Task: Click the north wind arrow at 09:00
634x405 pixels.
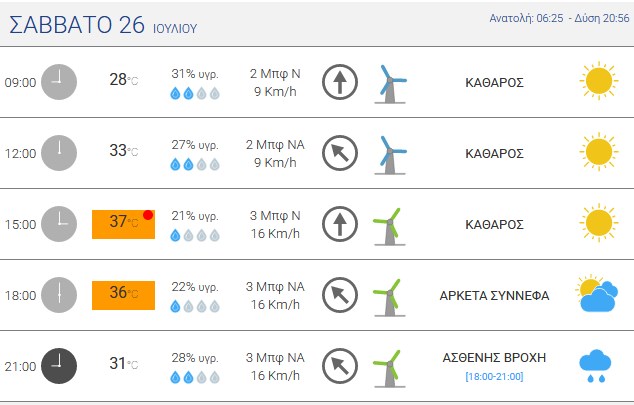Action: point(340,82)
